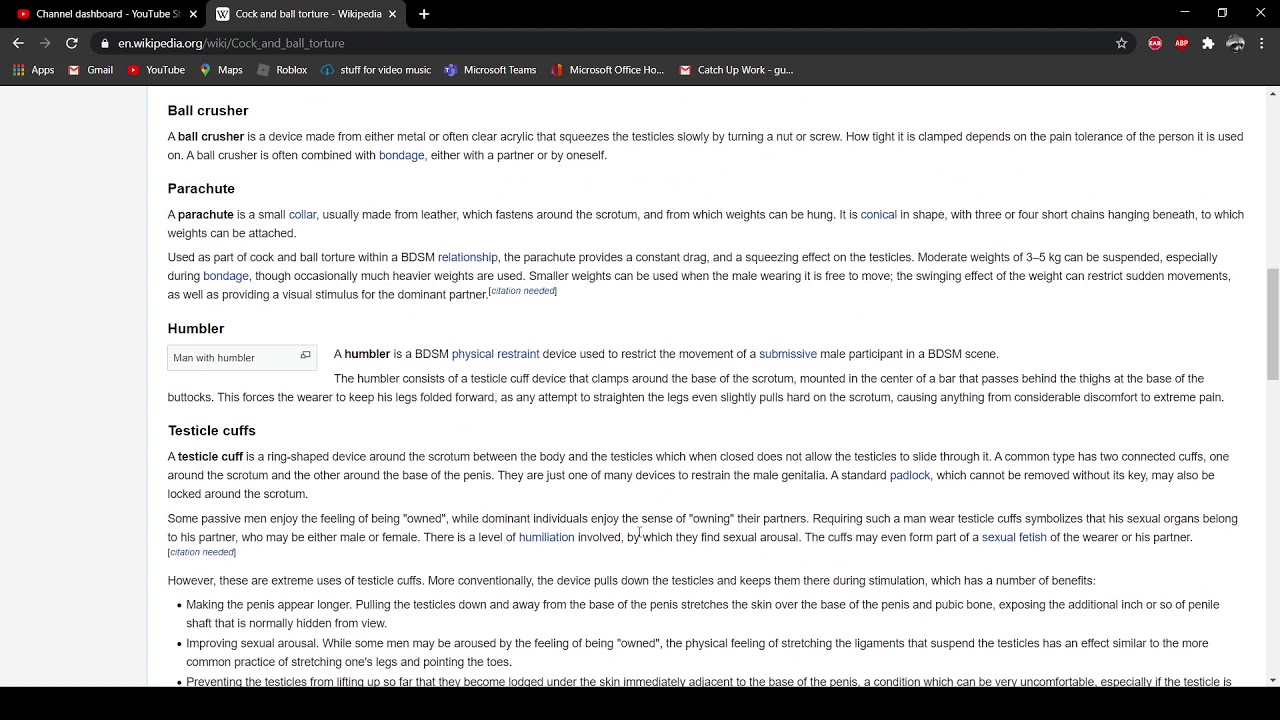This screenshot has width=1280, height=720.
Task: Follow the 'padlock' link
Action: pos(910,475)
